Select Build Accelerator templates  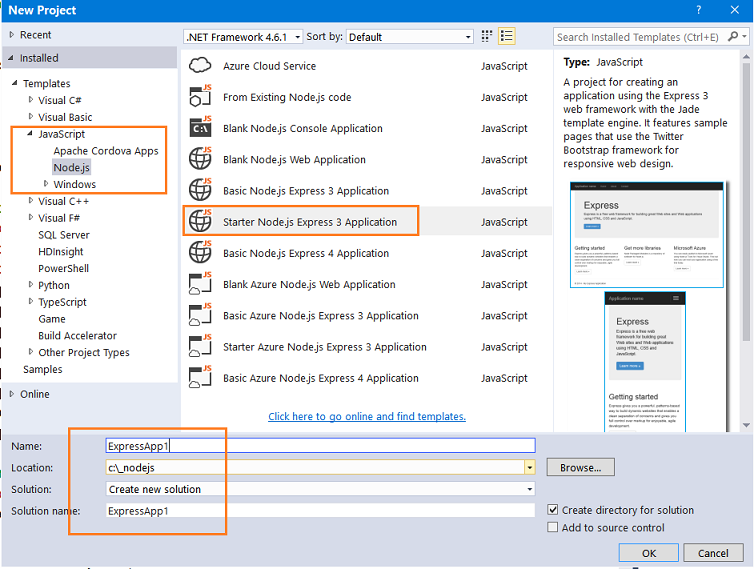77,336
